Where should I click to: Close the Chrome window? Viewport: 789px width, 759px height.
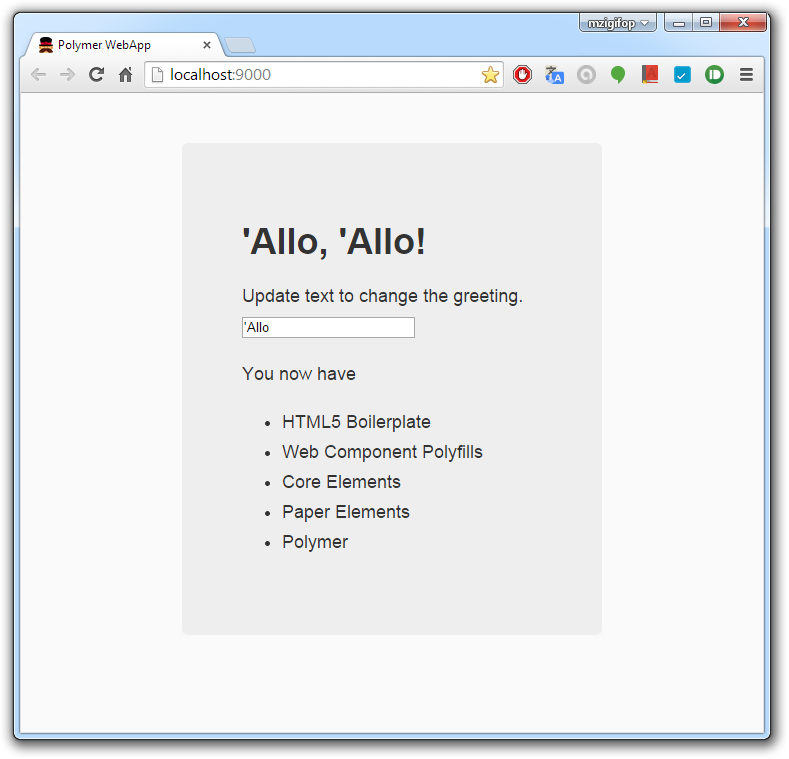pyautogui.click(x=743, y=23)
